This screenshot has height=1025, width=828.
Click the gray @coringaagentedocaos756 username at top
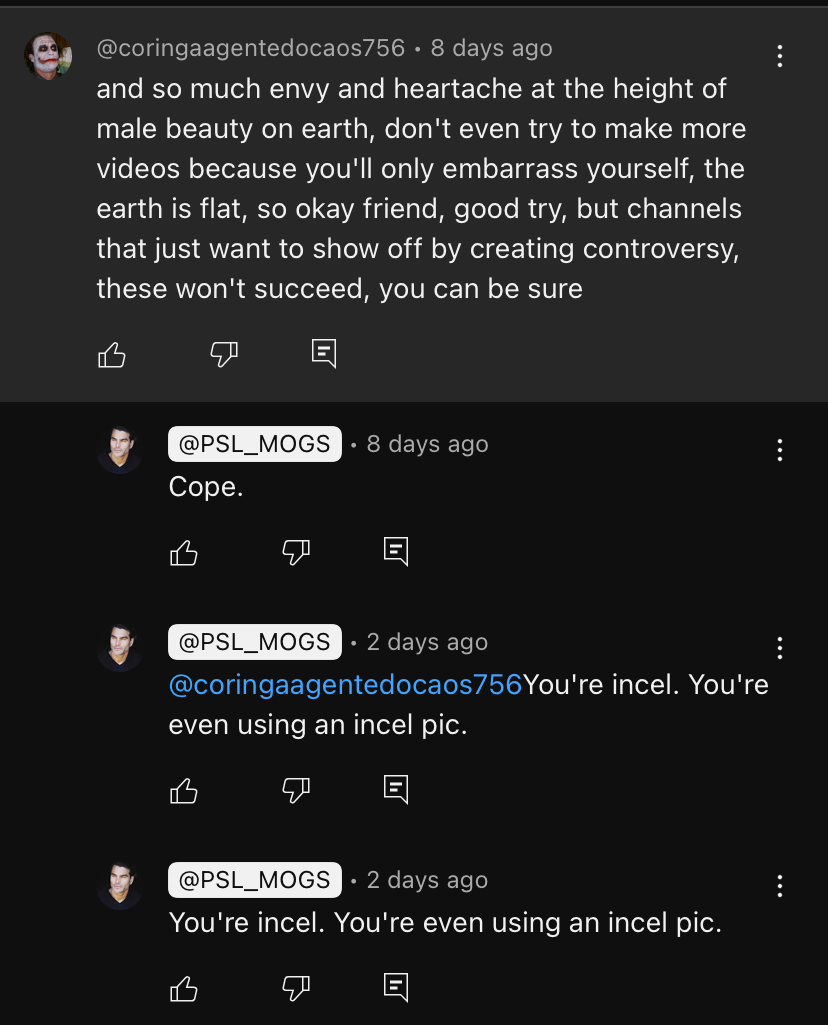pos(251,48)
